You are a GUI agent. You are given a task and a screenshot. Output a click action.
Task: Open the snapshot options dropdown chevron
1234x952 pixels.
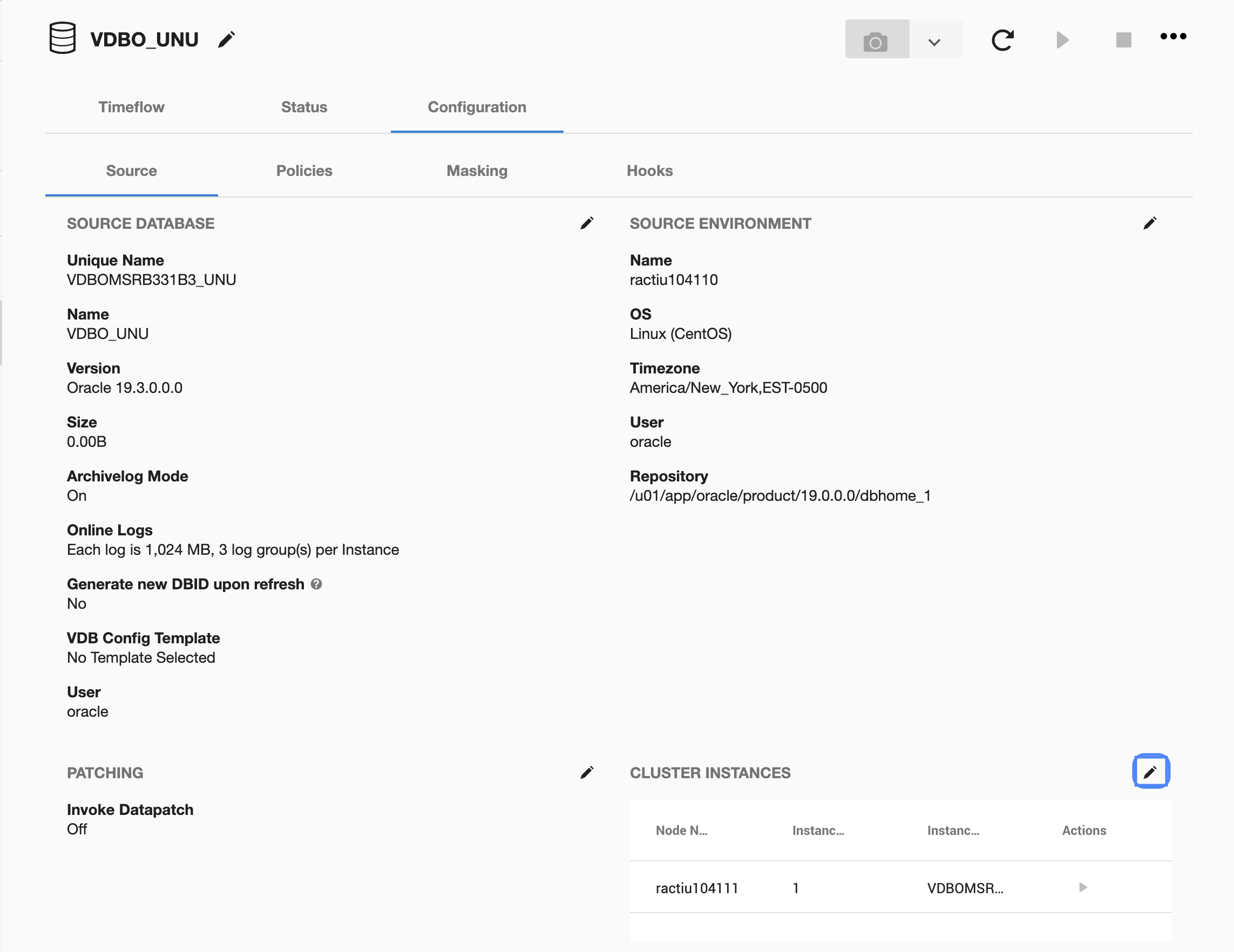934,41
